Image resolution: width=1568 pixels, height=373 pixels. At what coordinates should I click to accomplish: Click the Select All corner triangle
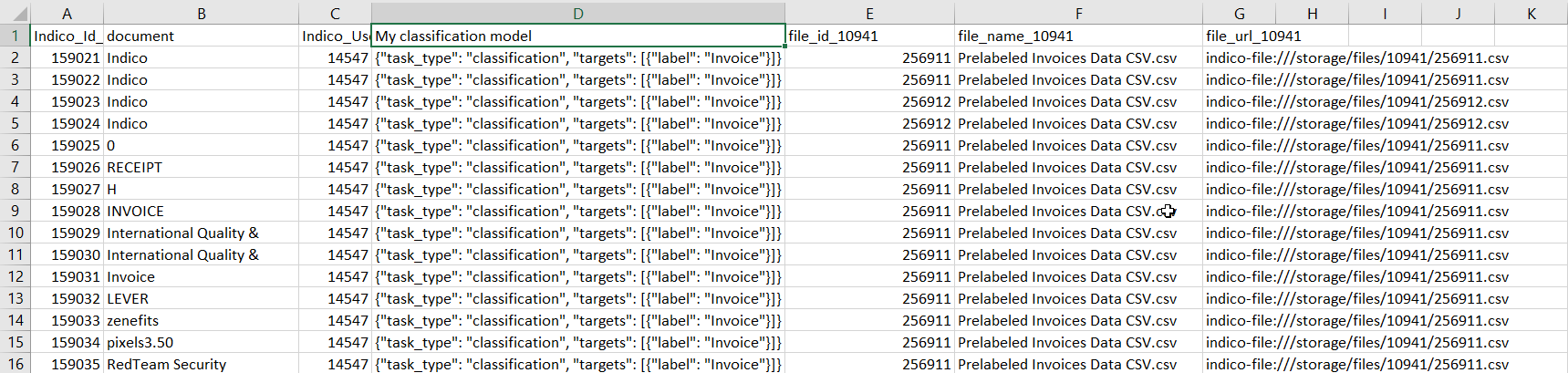point(16,13)
